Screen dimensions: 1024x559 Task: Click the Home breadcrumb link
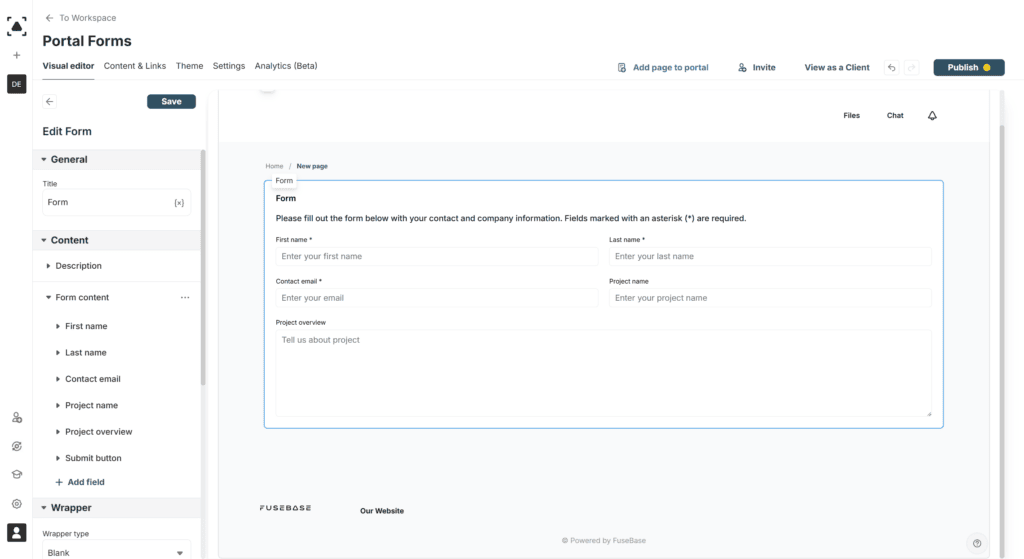click(274, 167)
